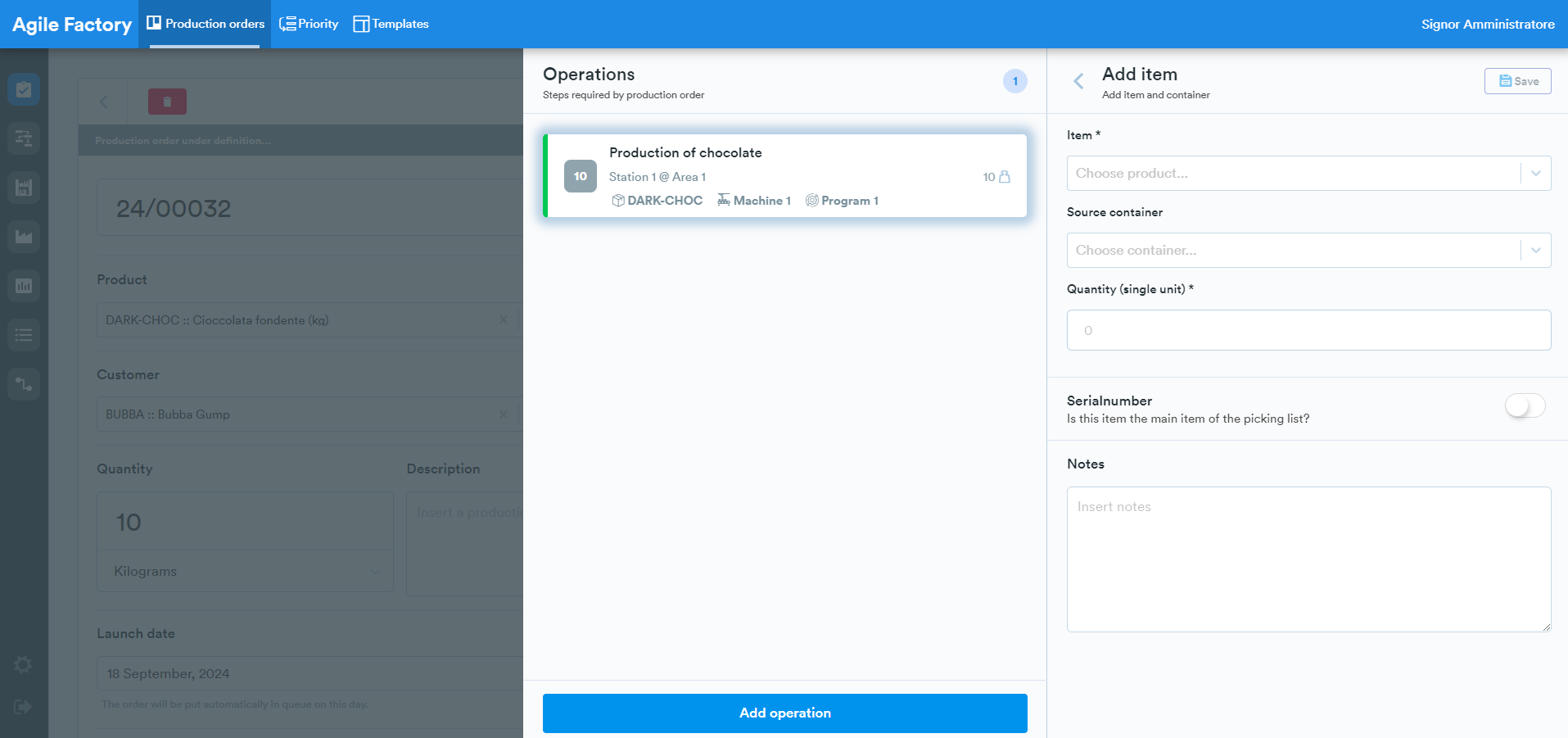
Task: Click the Machine 1 tag
Action: tap(754, 201)
